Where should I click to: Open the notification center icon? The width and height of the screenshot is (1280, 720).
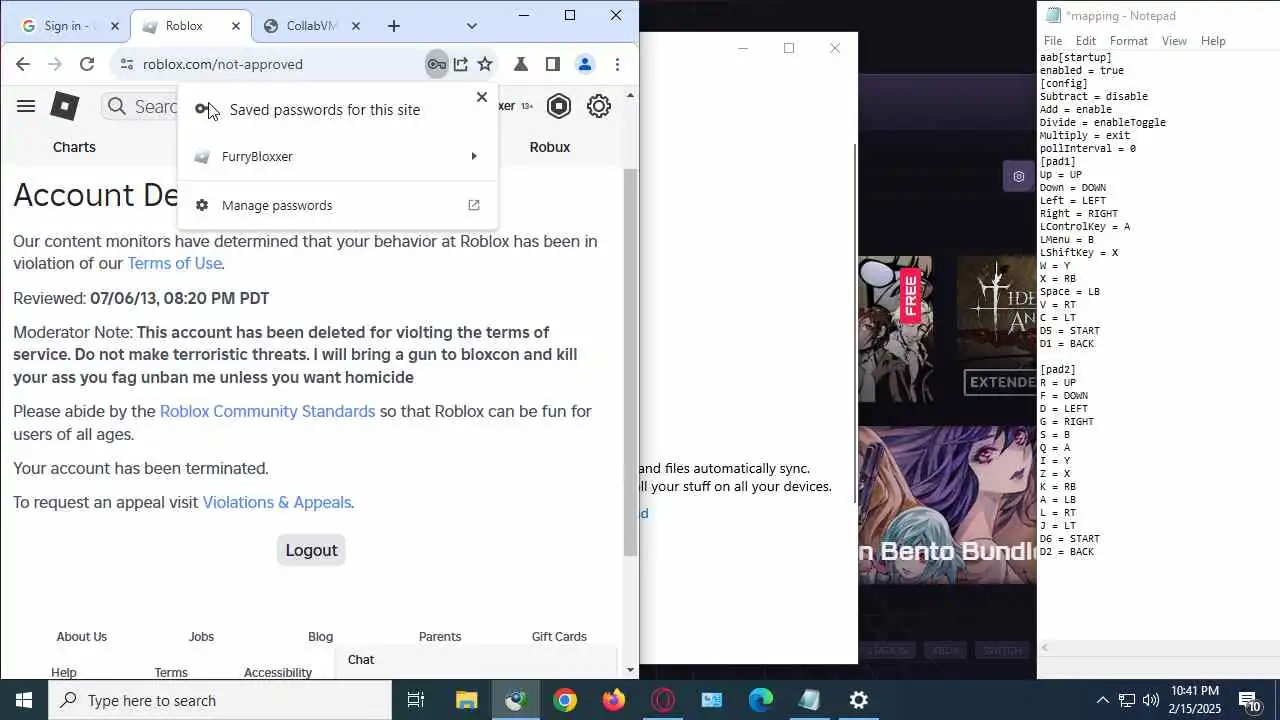click(x=1249, y=700)
